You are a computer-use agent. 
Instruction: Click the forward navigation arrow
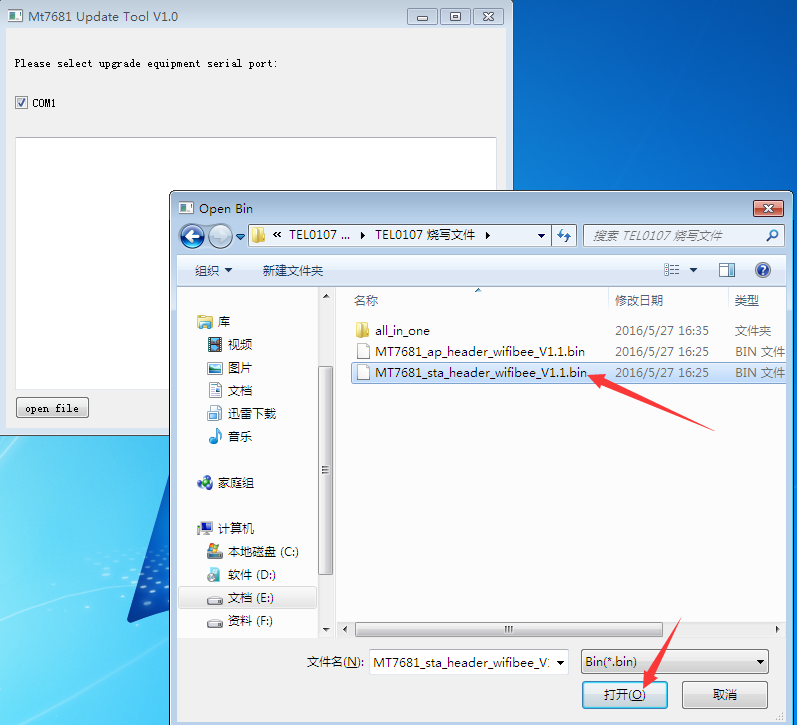tap(220, 236)
